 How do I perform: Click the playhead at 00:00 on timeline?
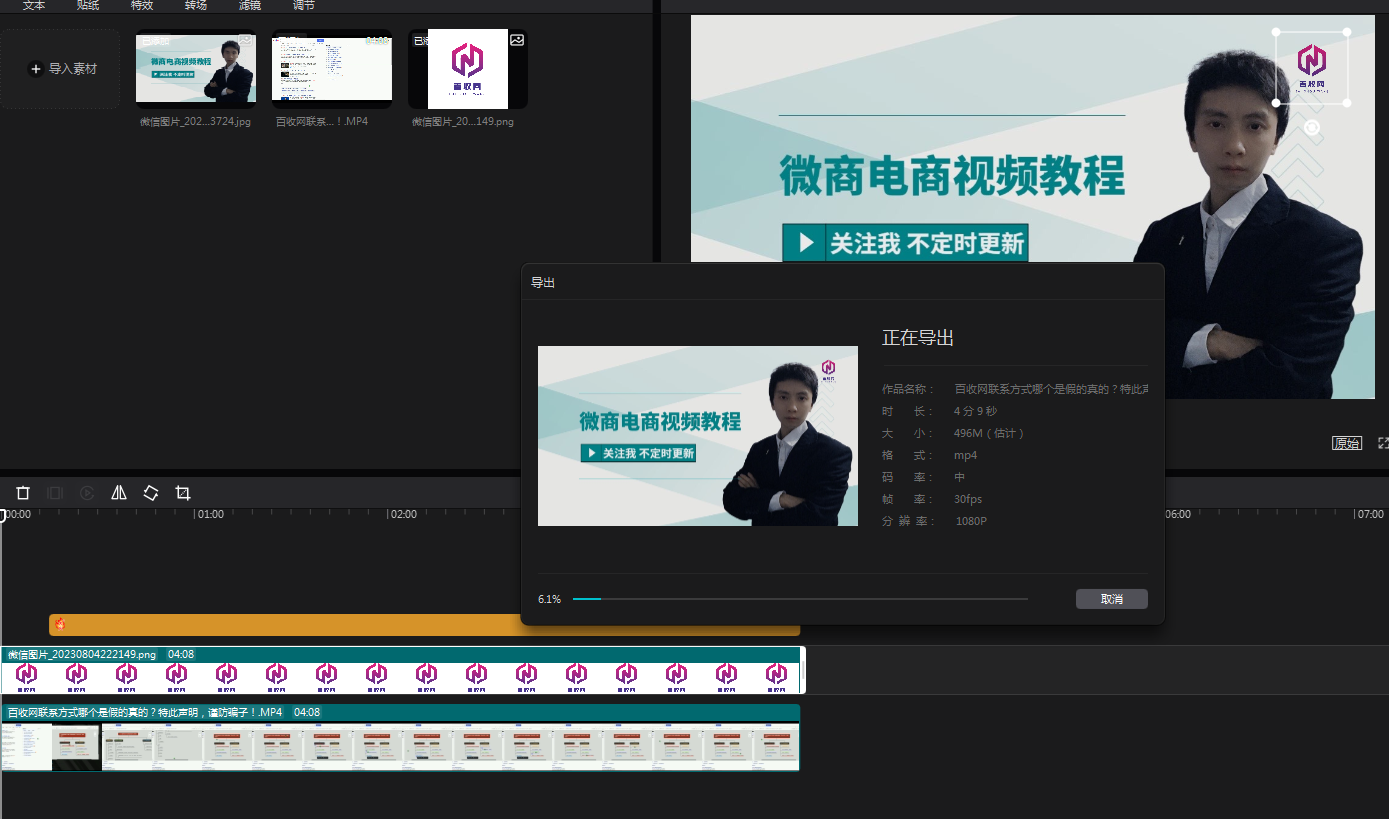pos(3,515)
